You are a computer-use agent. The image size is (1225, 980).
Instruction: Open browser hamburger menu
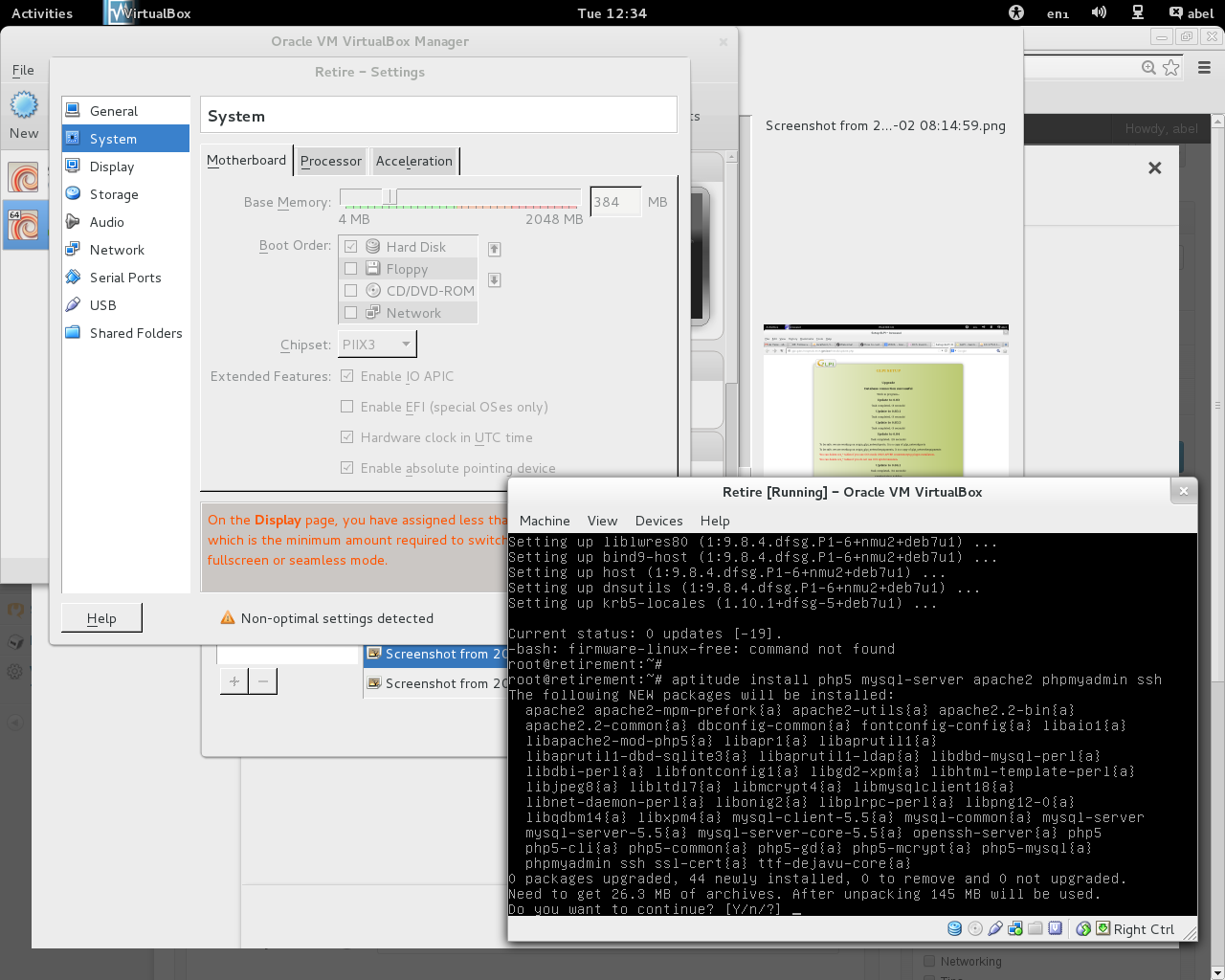click(1204, 67)
